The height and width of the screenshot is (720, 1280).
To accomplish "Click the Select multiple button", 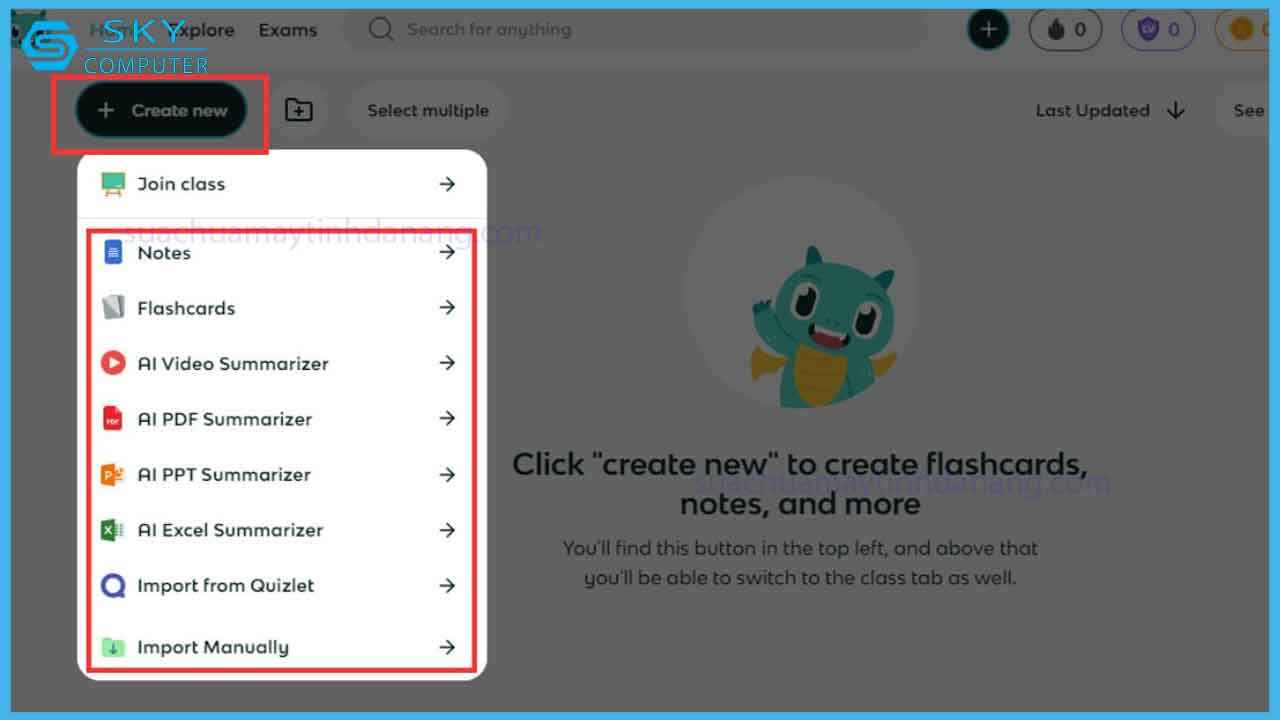I will [x=428, y=111].
